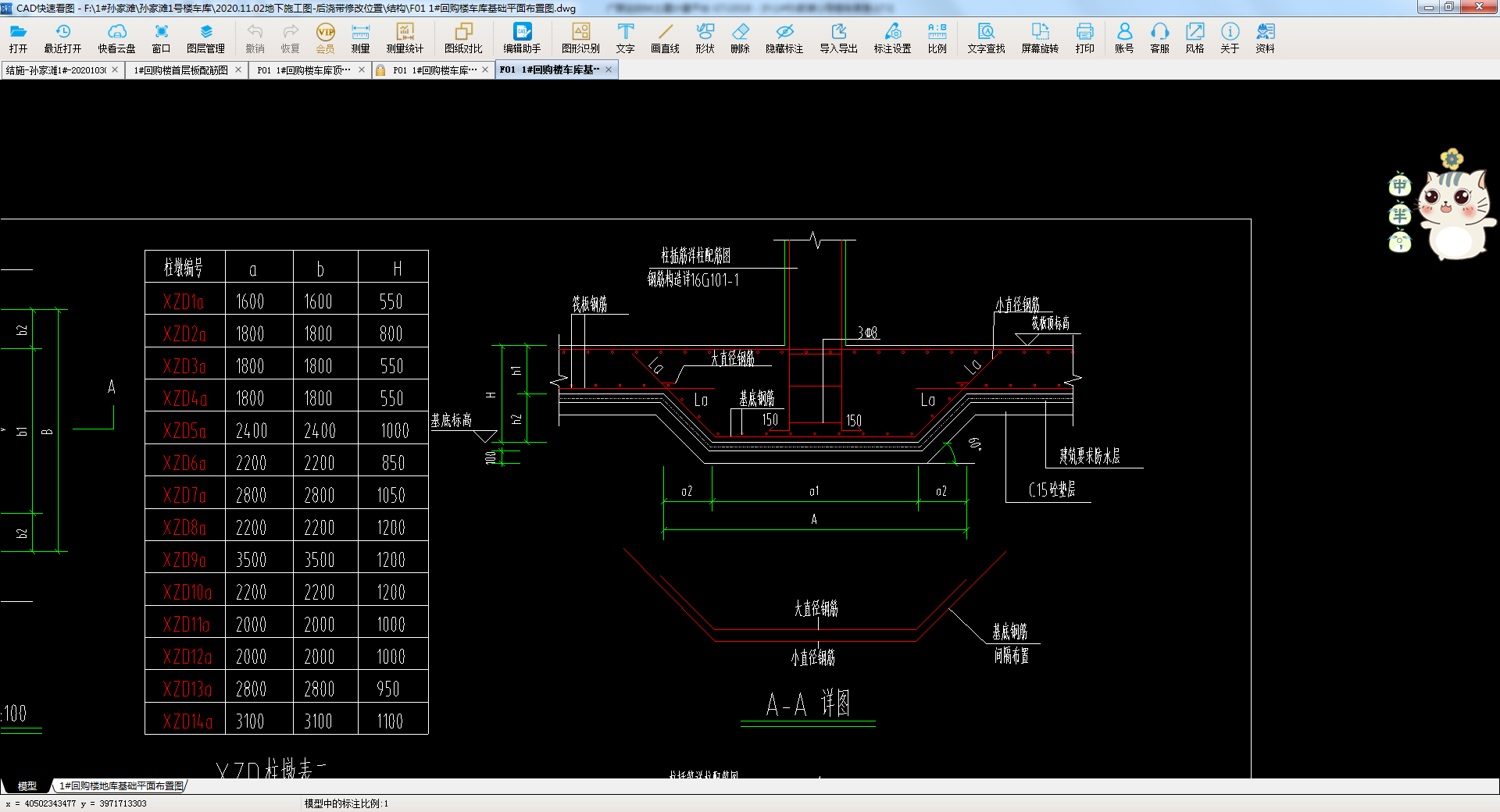Viewport: 1500px width, 812px height.
Task: Click the Open file icon
Action: (18, 37)
